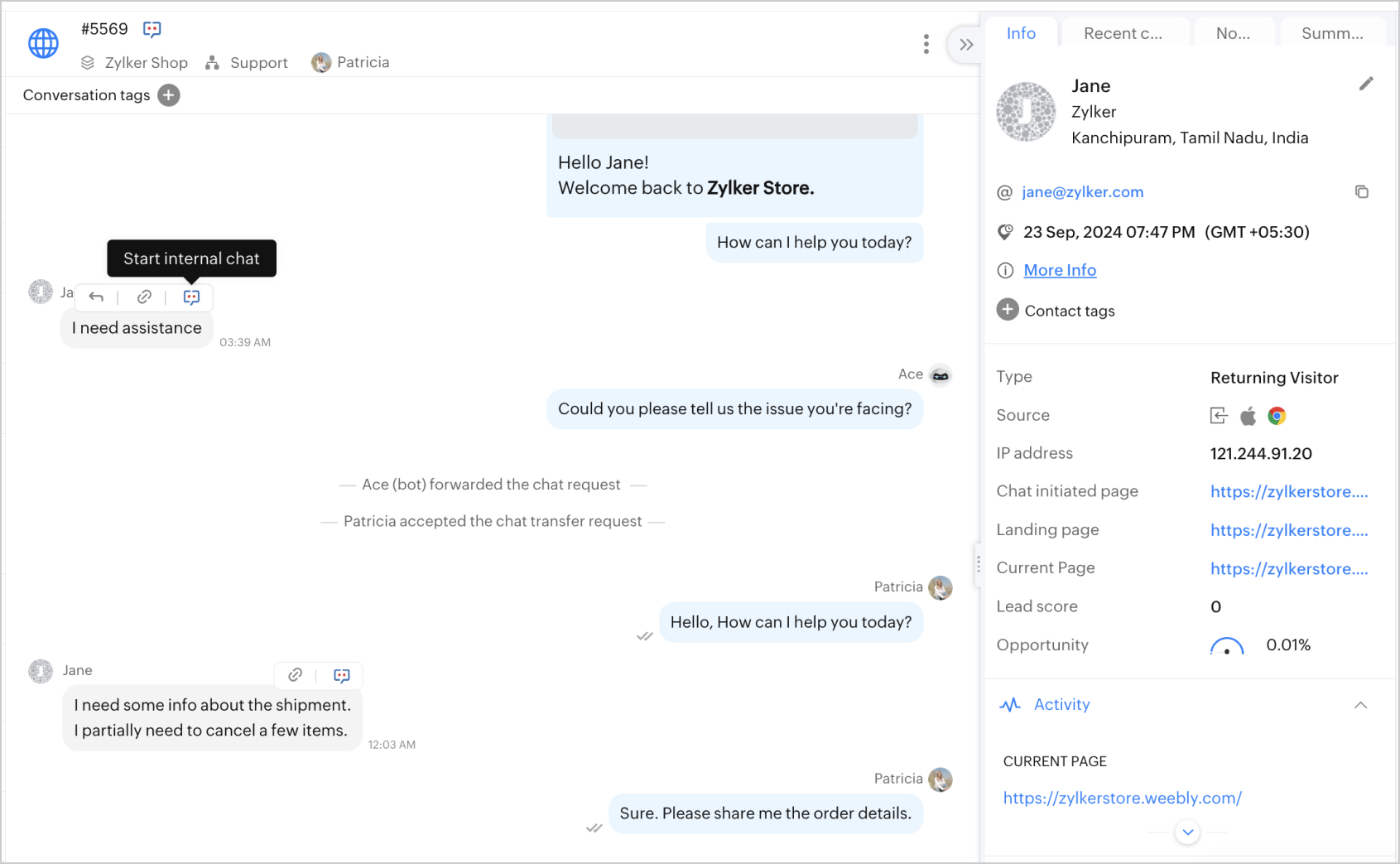Add a conversation tag with plus button
The width and height of the screenshot is (1400, 864).
tap(169, 95)
